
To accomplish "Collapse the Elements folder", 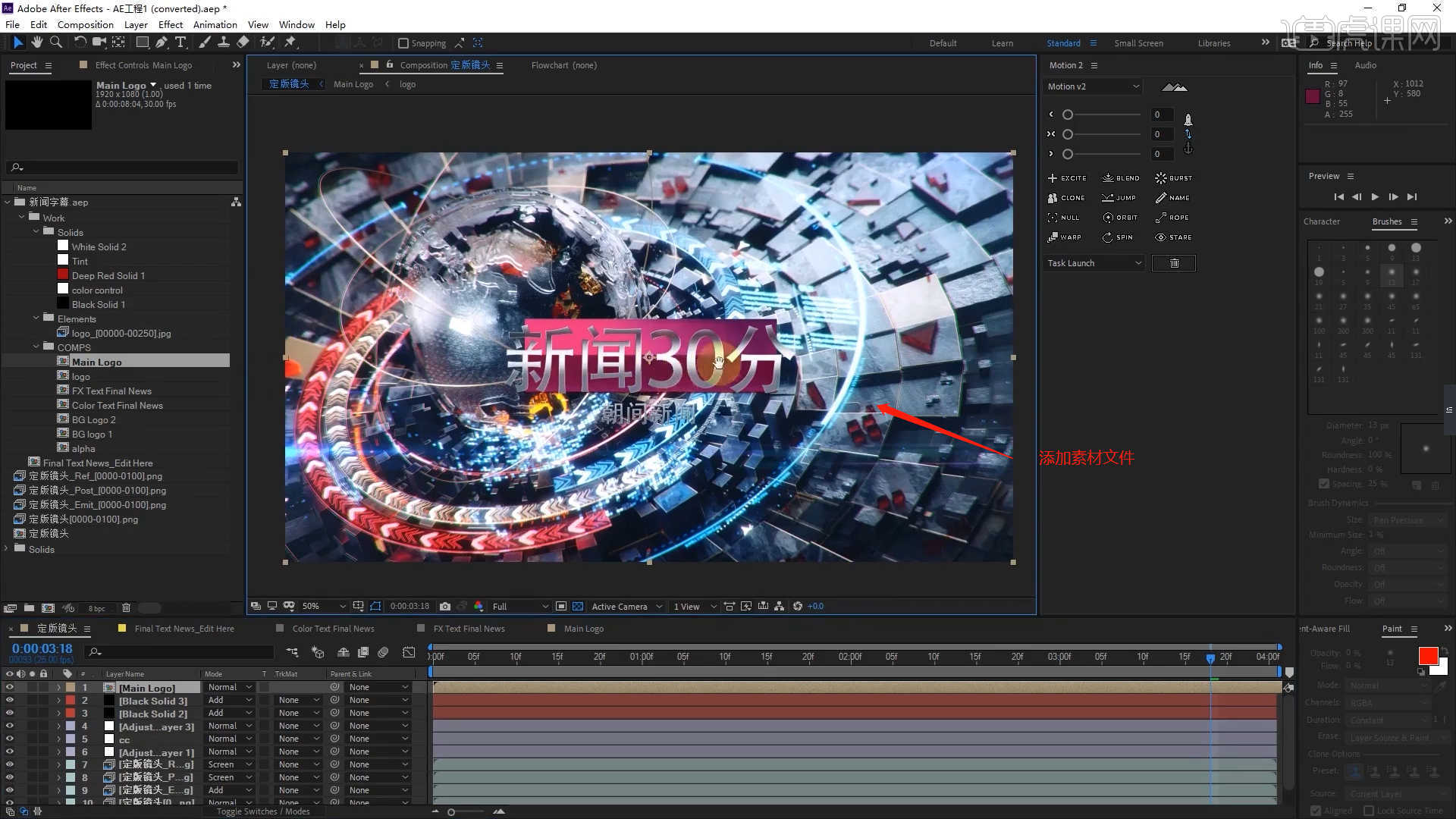I will 36,318.
